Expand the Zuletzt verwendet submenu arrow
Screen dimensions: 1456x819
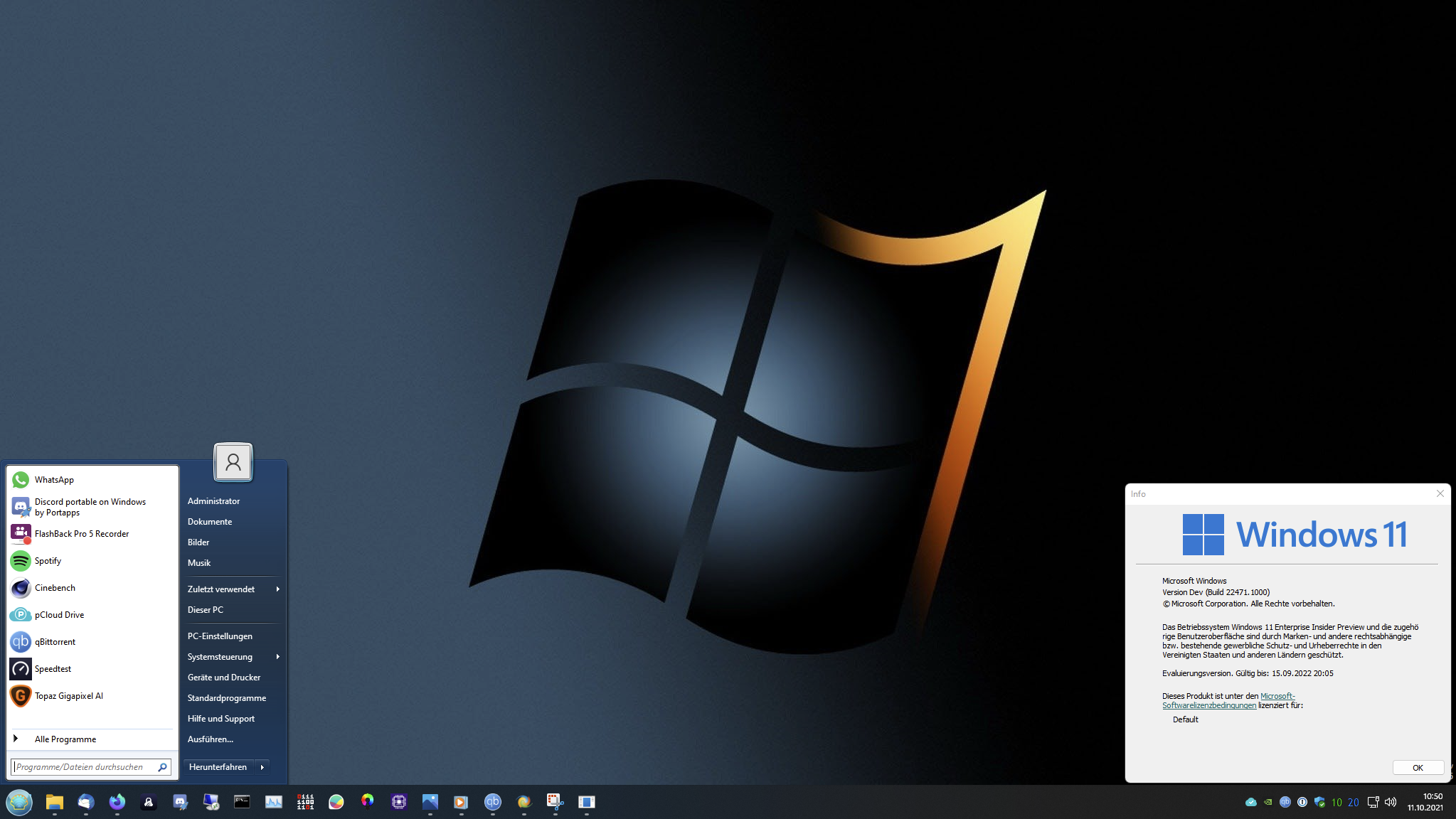tap(277, 589)
